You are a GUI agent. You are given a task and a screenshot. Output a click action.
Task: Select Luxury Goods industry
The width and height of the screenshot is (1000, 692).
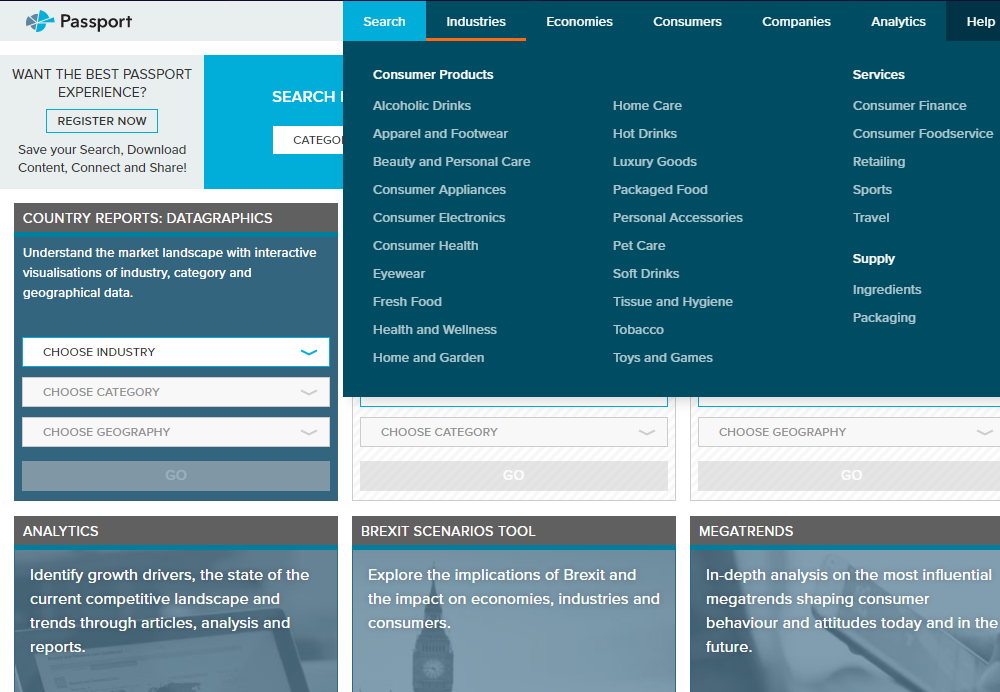pyautogui.click(x=654, y=161)
